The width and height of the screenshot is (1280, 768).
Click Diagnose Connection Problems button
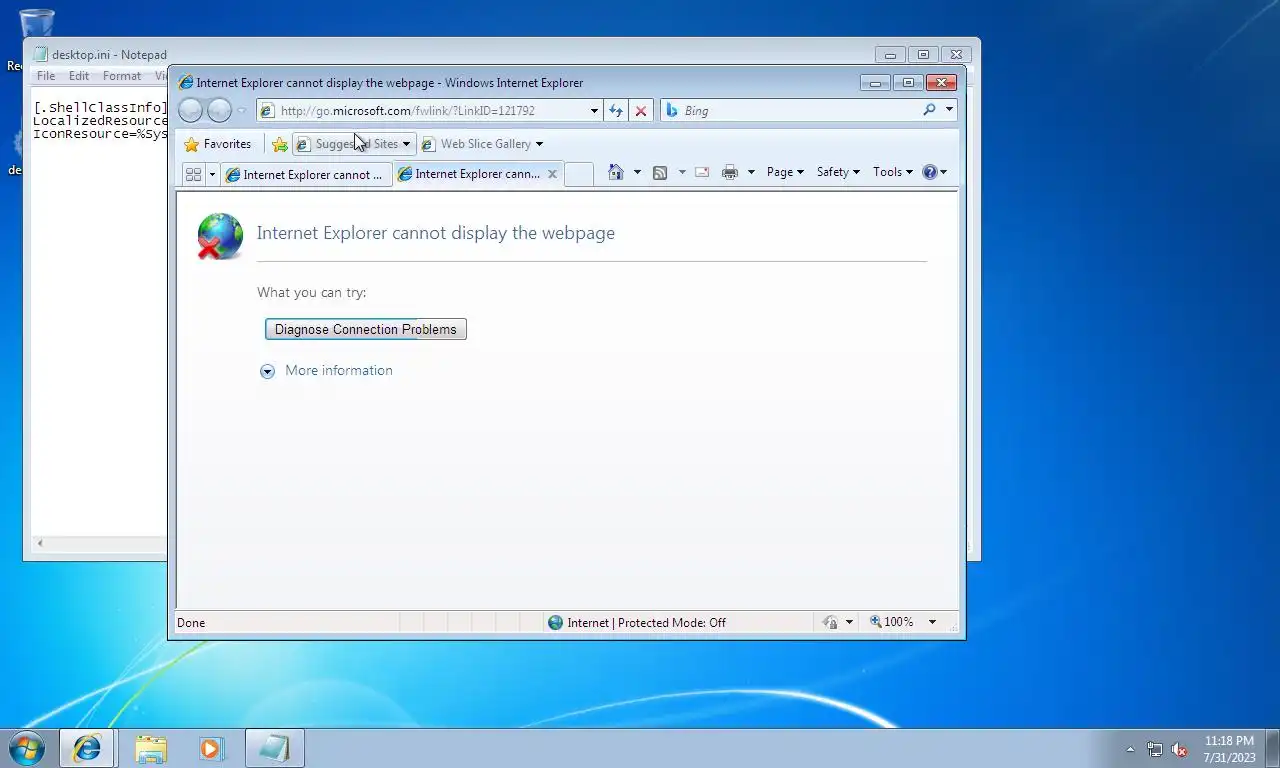(x=366, y=329)
